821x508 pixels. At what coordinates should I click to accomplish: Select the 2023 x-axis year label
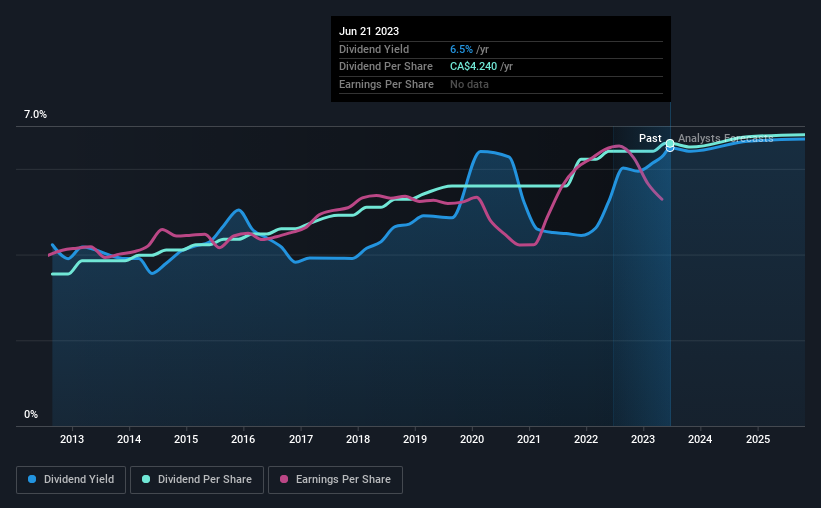643,439
